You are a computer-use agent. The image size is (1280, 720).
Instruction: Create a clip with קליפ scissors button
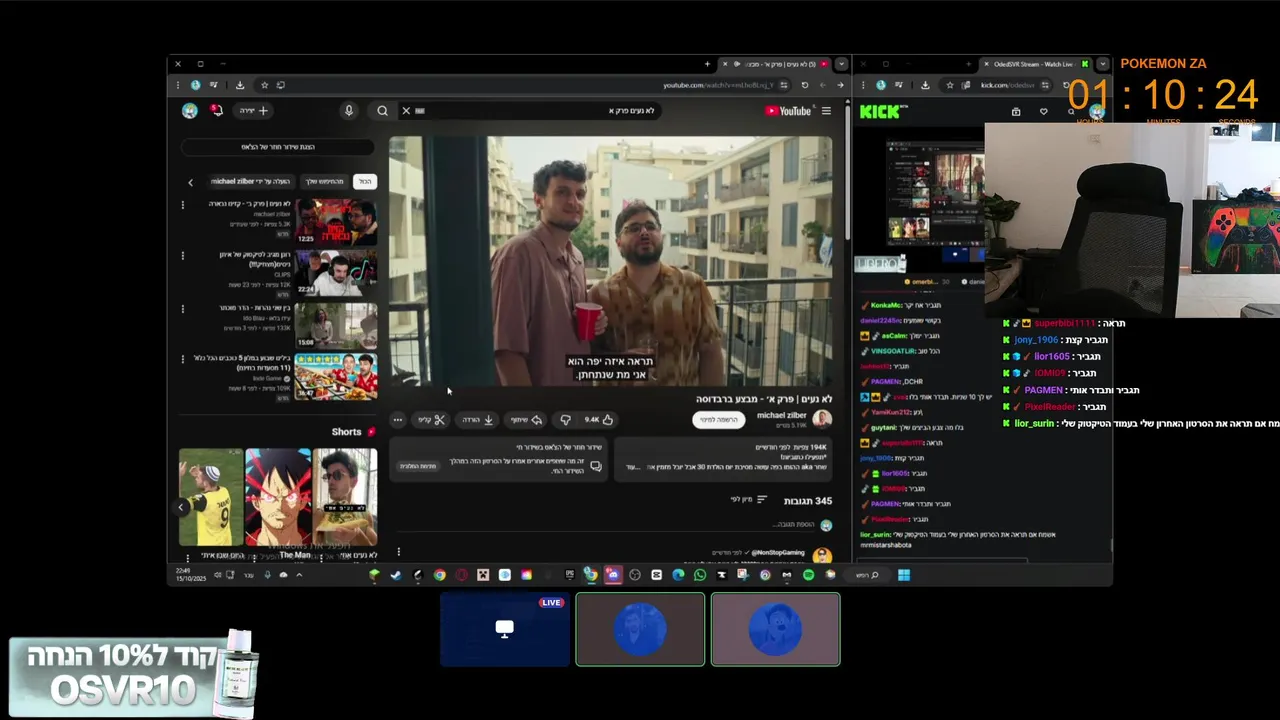[x=432, y=420]
